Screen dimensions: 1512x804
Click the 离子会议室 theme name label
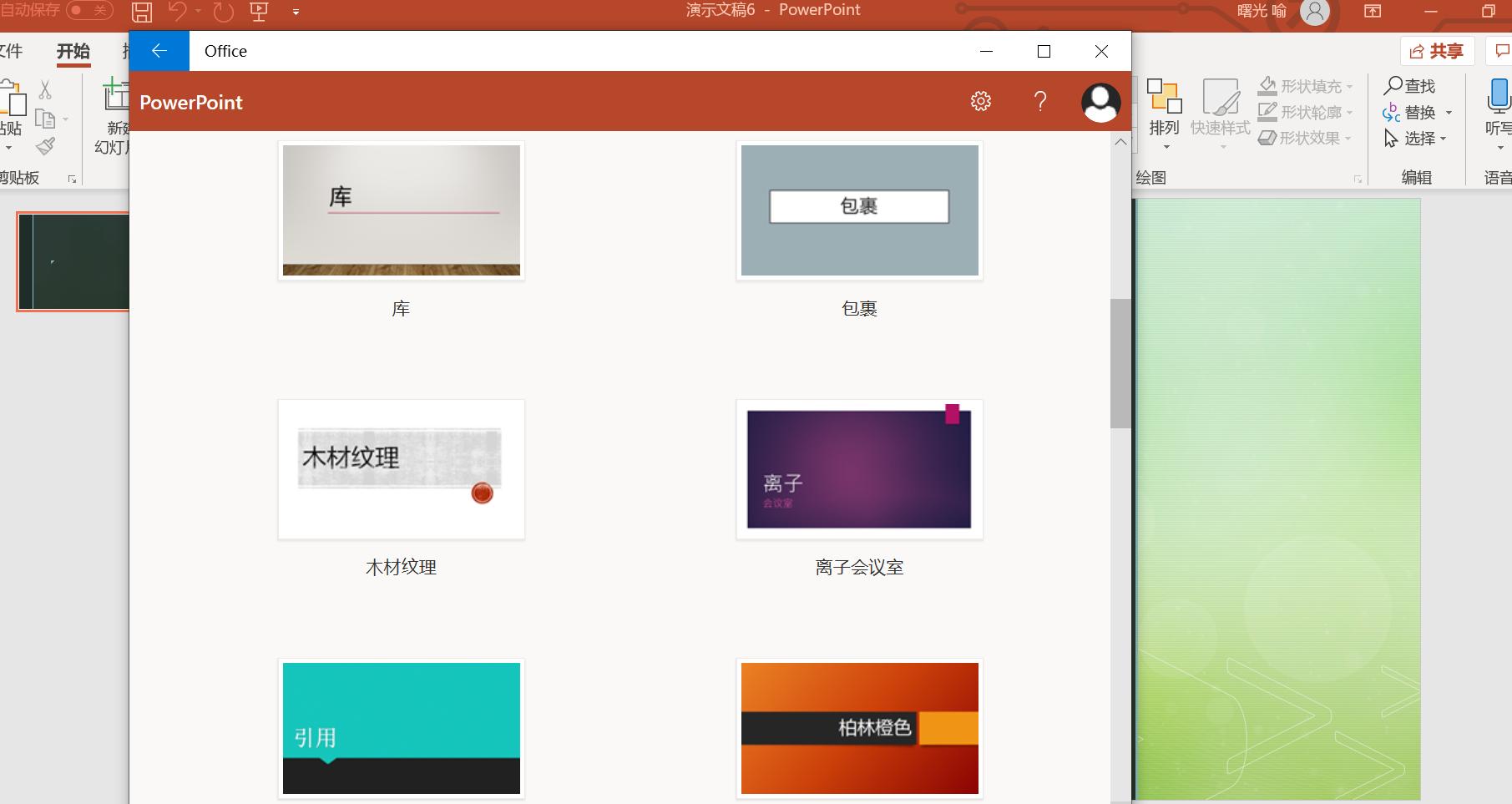(x=859, y=568)
